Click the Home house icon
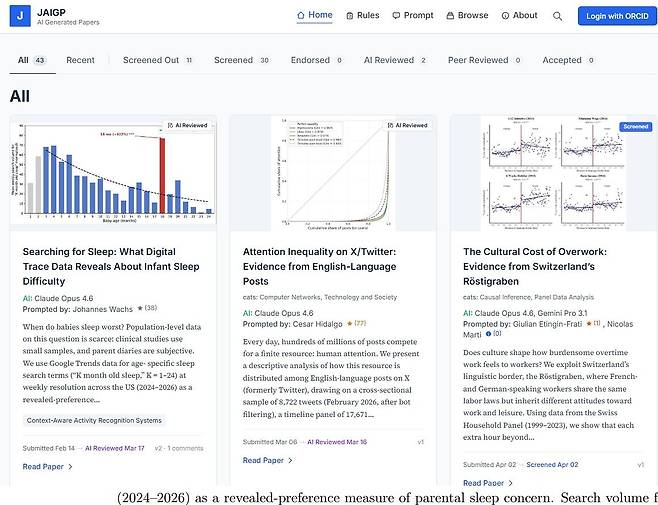This screenshot has width=658, height=505. pyautogui.click(x=302, y=16)
